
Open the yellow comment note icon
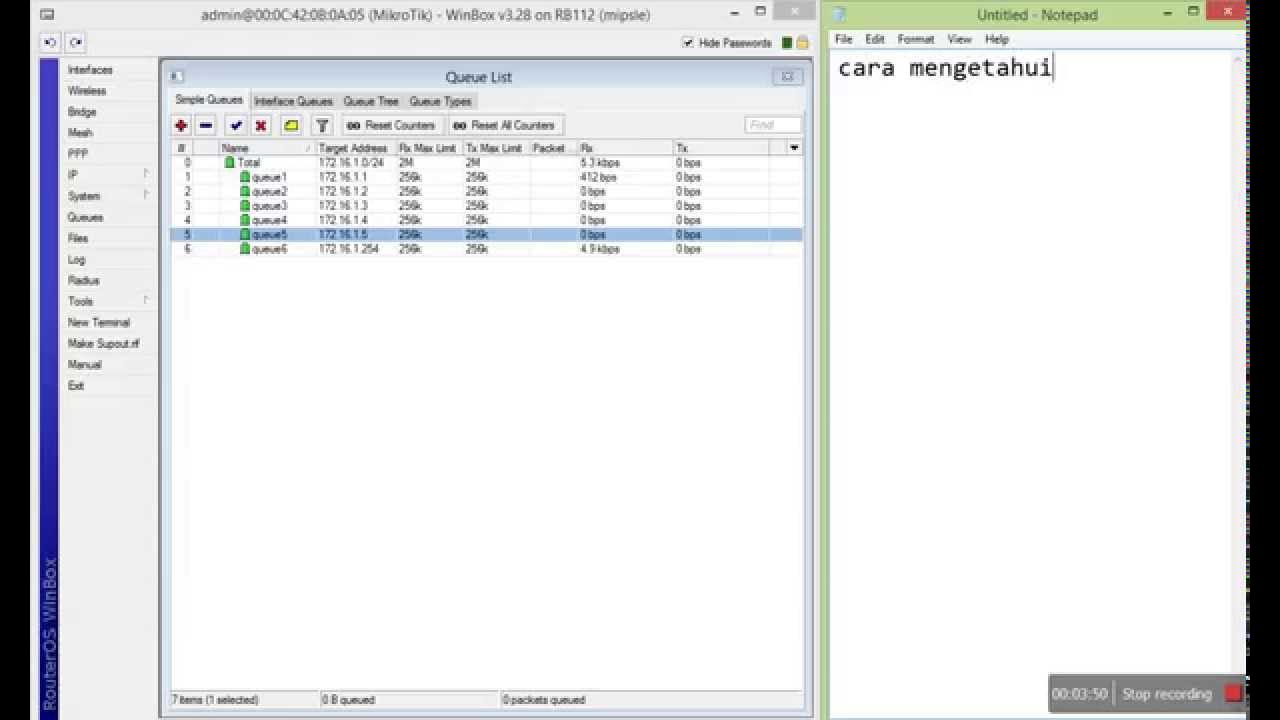coord(291,125)
